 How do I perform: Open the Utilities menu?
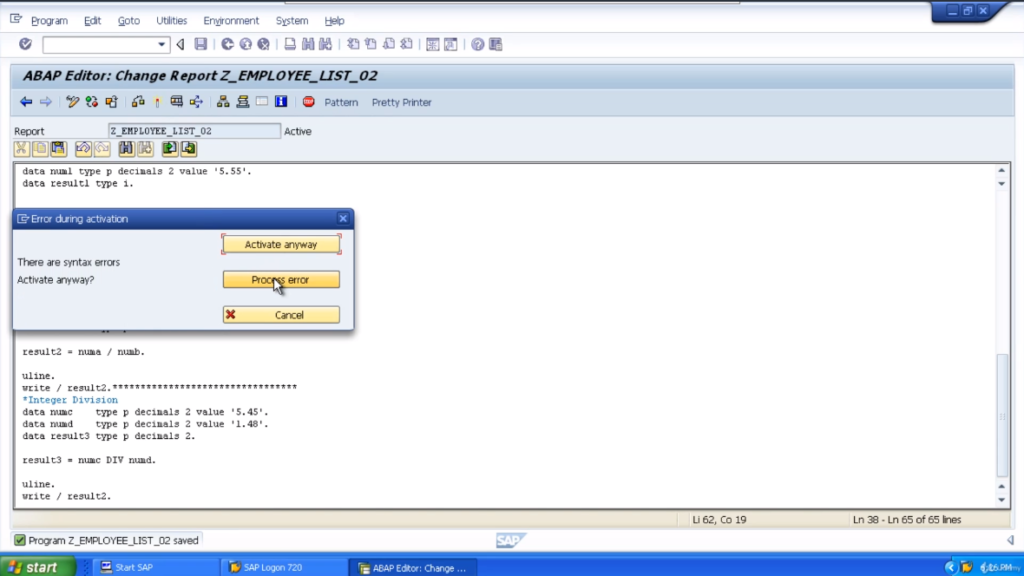click(x=171, y=21)
